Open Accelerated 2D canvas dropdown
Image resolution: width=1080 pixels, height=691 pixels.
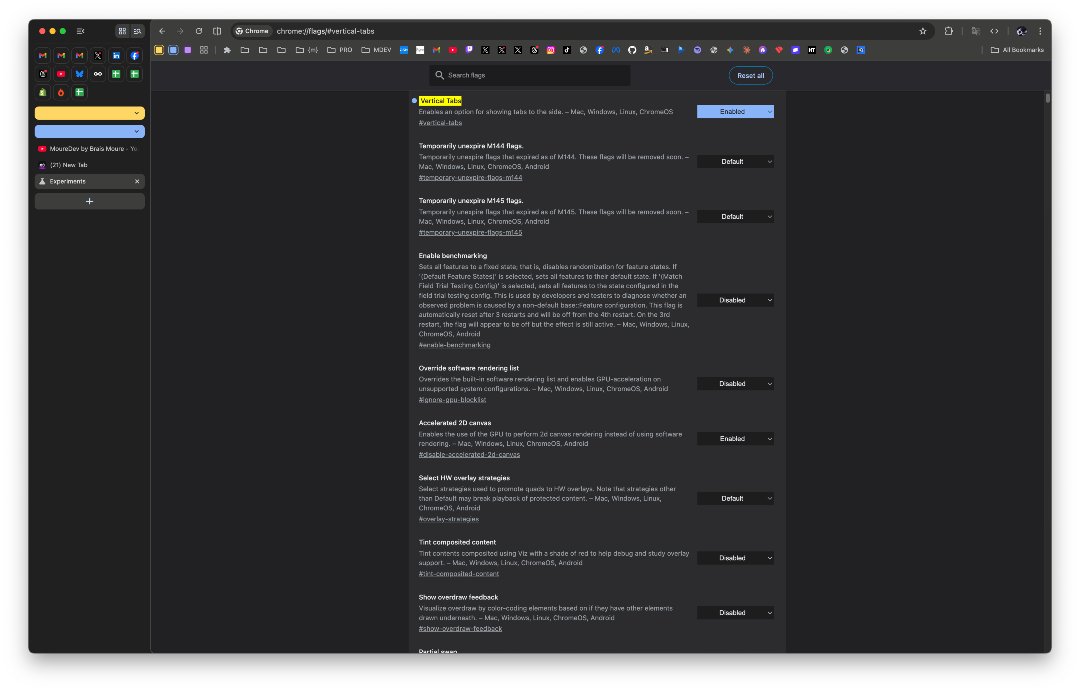click(x=735, y=439)
